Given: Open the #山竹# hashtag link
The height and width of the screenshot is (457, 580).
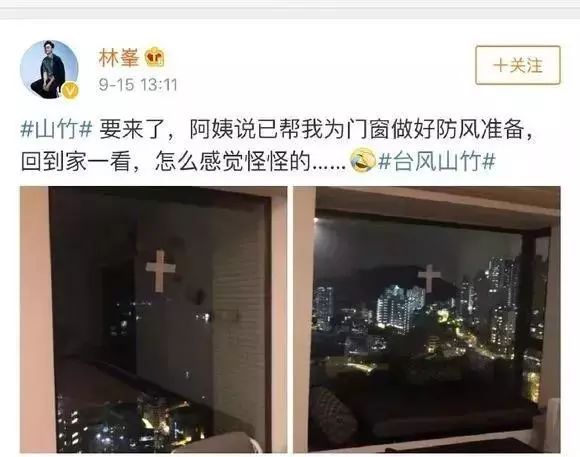Looking at the screenshot, I should click(x=56, y=130).
